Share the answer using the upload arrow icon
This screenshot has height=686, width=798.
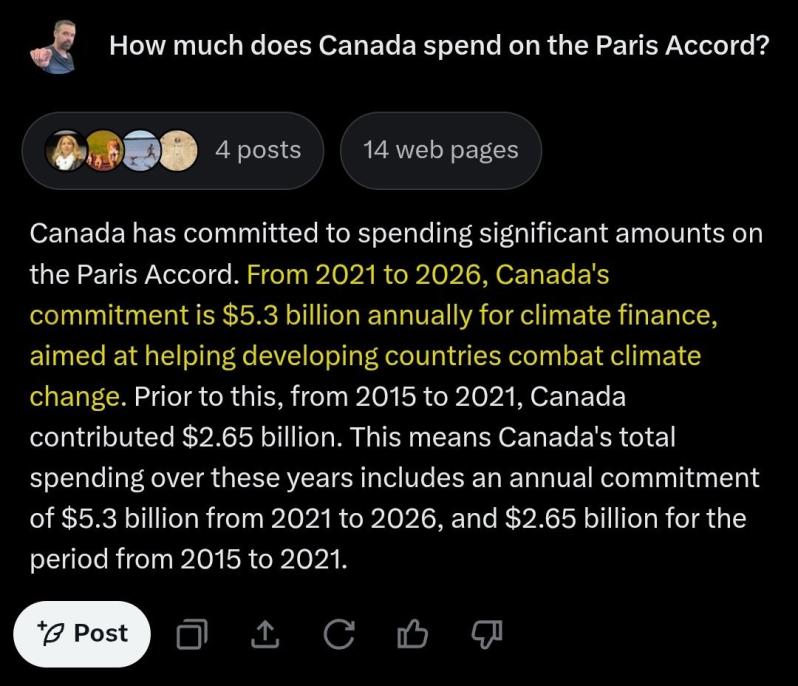click(265, 633)
